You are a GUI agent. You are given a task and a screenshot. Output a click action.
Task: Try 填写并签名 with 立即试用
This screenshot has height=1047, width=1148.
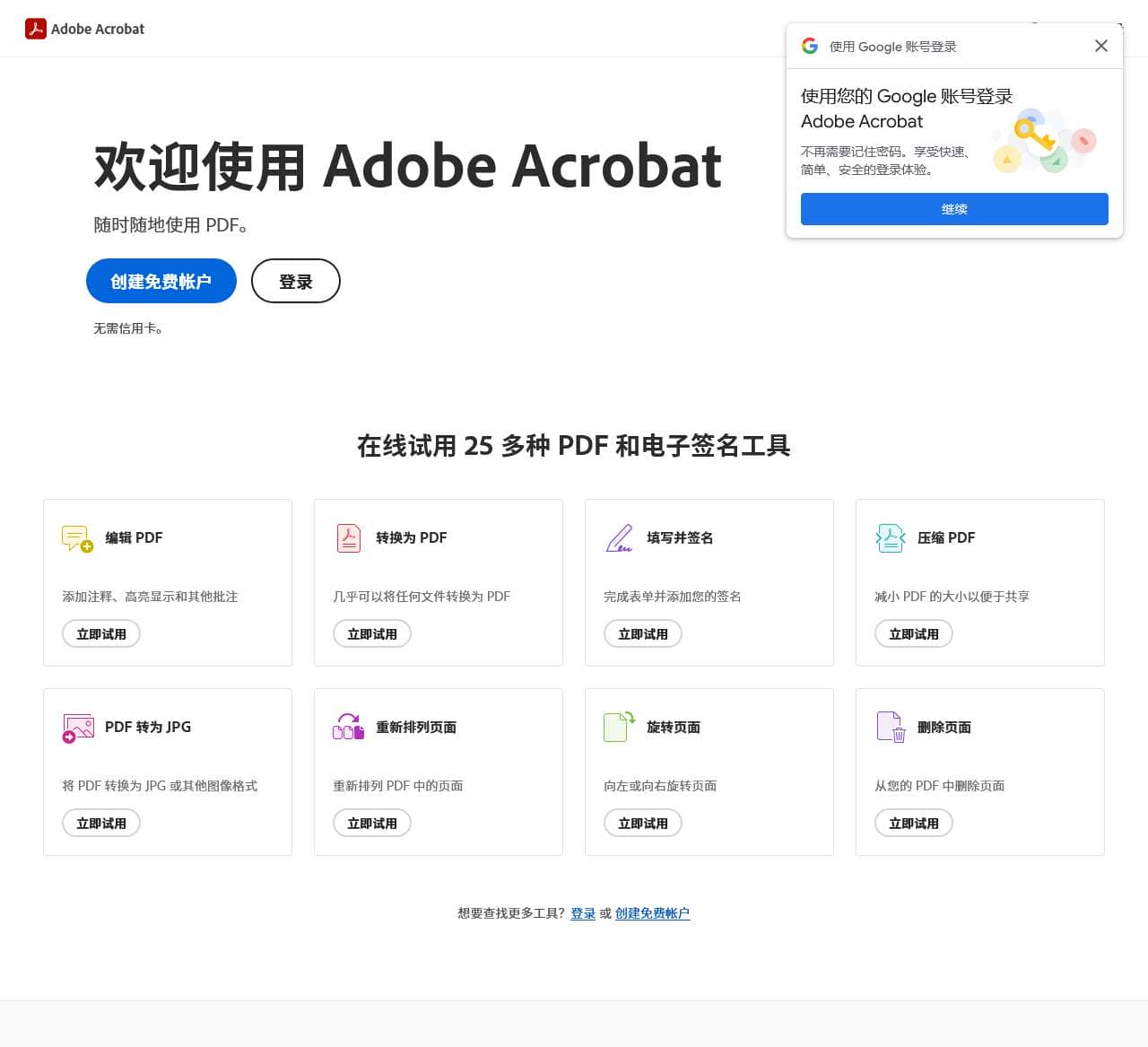tap(643, 633)
